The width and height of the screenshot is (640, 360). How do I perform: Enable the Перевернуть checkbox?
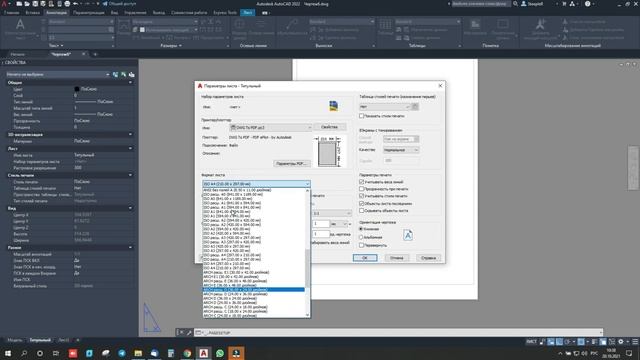pyautogui.click(x=361, y=245)
